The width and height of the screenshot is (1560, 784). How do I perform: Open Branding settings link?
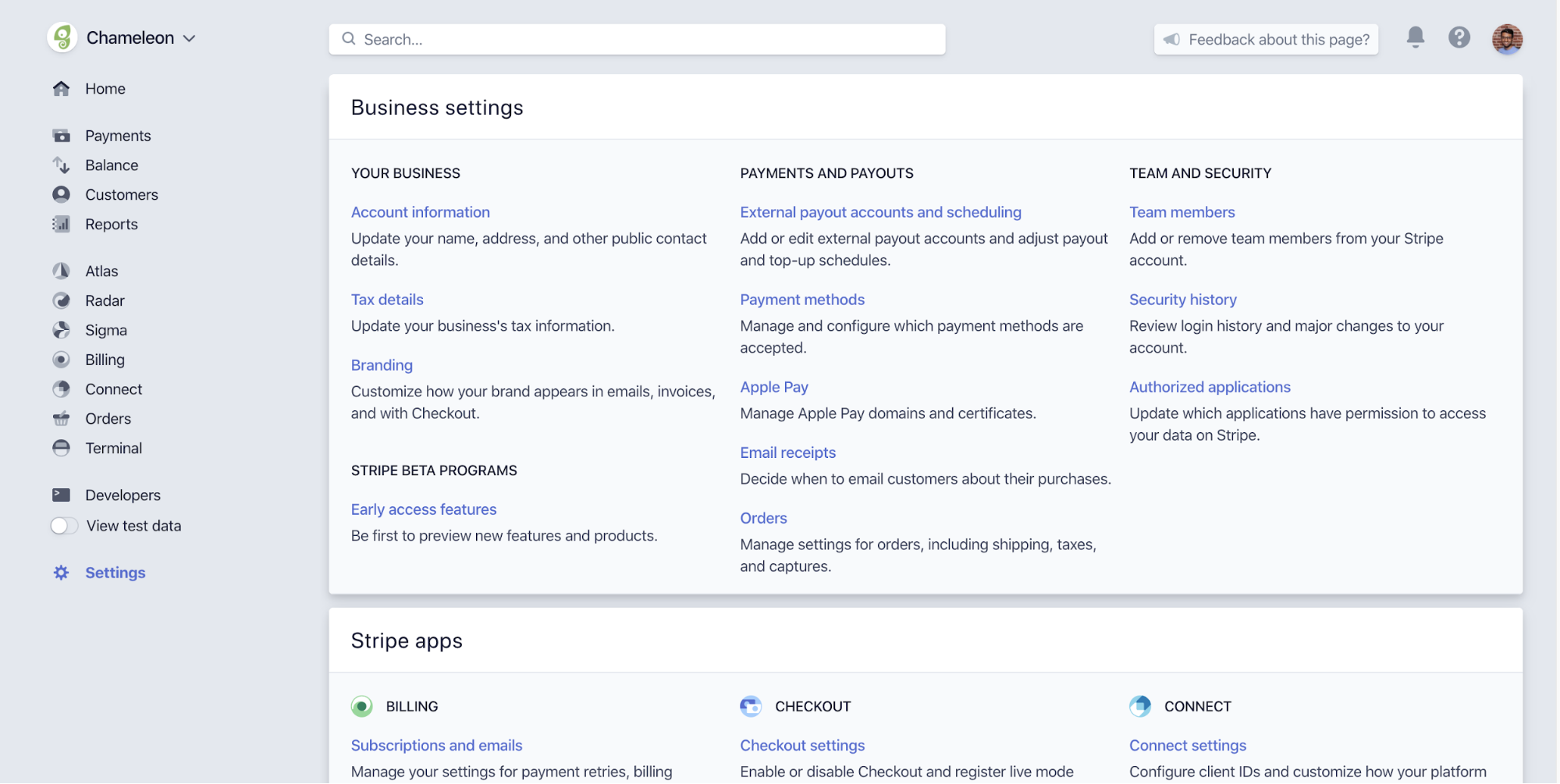(382, 365)
